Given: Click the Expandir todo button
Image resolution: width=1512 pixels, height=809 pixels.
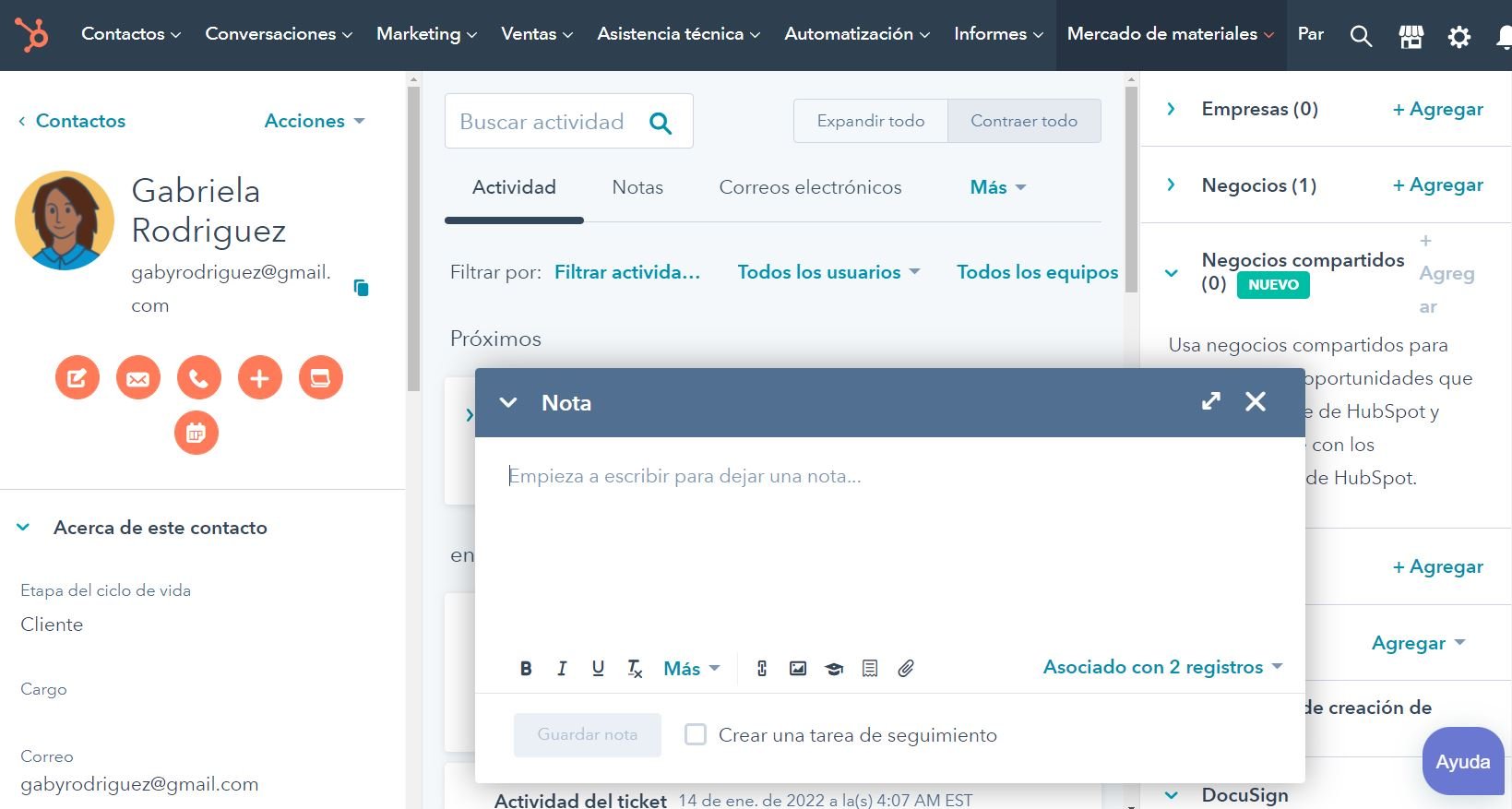Looking at the screenshot, I should click(x=871, y=121).
